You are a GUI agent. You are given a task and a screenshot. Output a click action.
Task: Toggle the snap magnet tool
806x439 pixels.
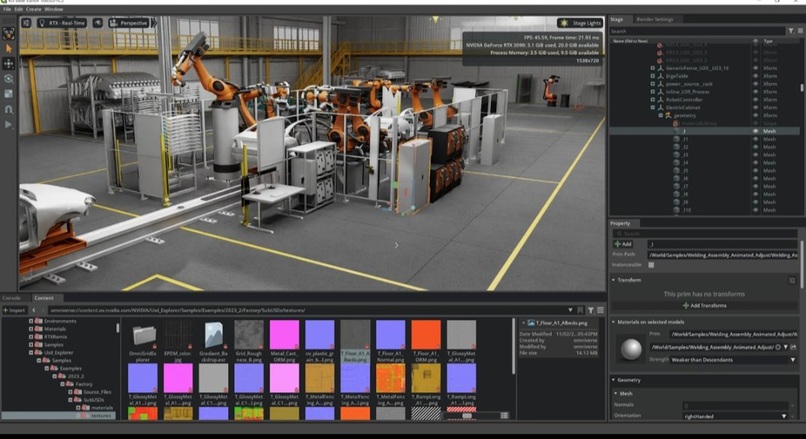click(8, 109)
